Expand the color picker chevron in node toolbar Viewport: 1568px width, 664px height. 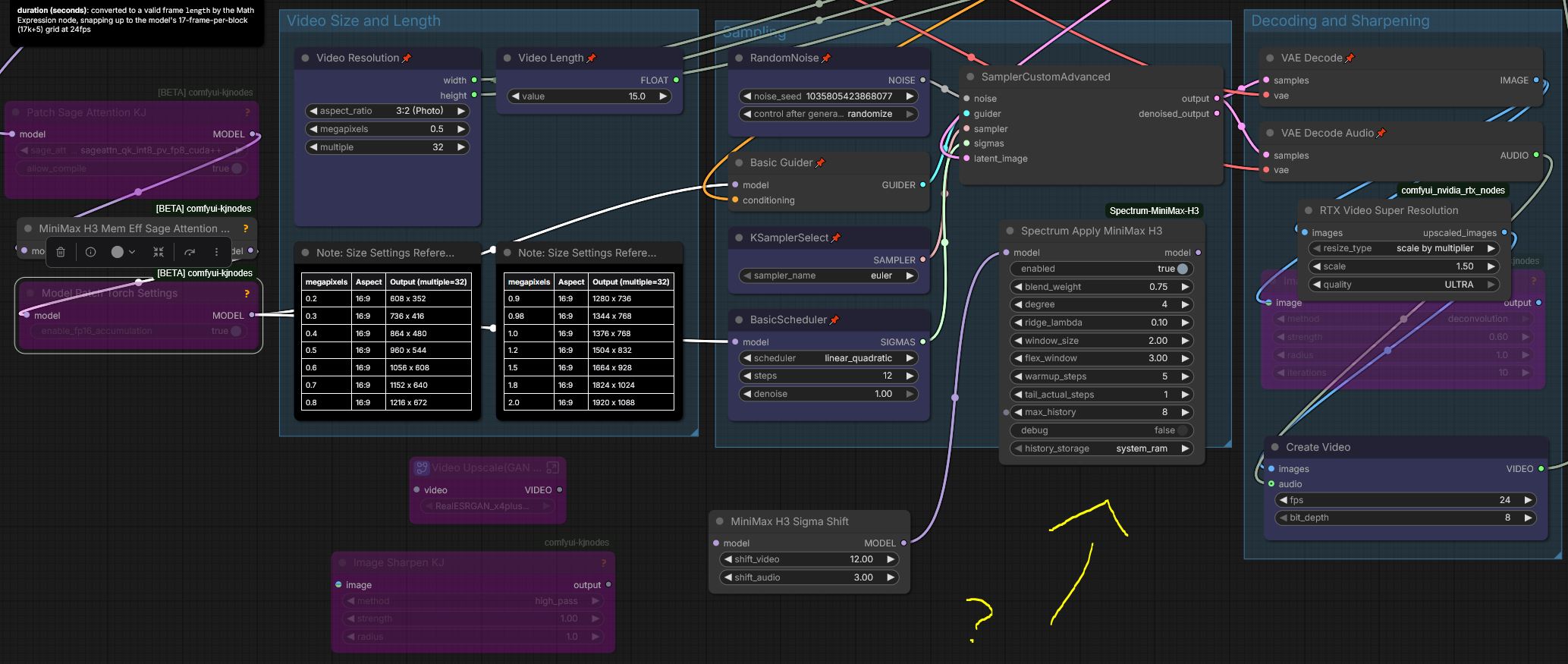(x=132, y=252)
